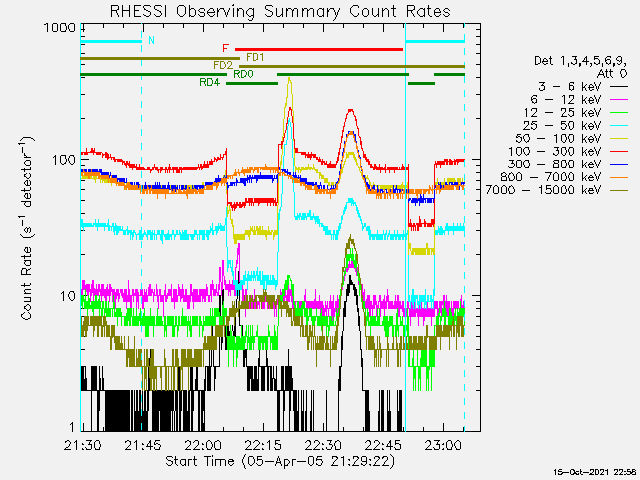Viewport: 640px width, 480px height.
Task: Click the magenta legend line for 6 - 12 keV
Action: click(619, 100)
